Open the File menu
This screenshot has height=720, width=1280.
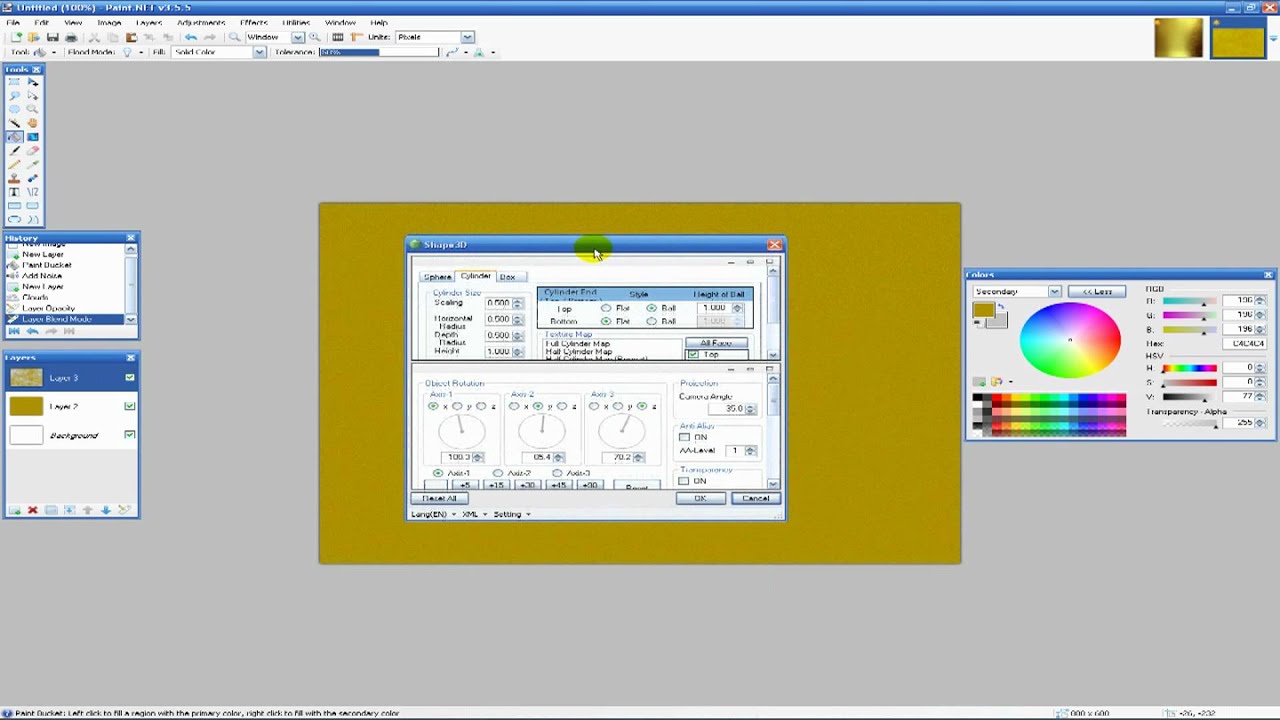tap(13, 22)
